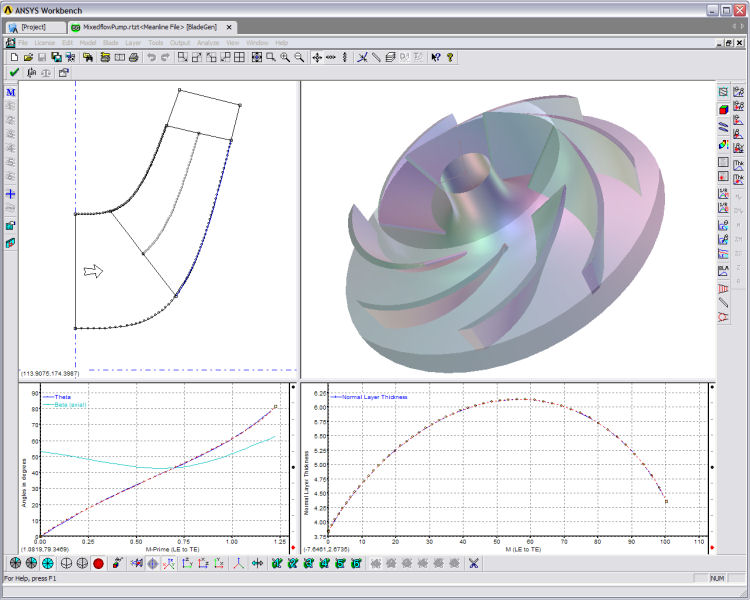Toggle the highlighted XY axes view icon
This screenshot has height=600, width=750.
click(x=169, y=564)
